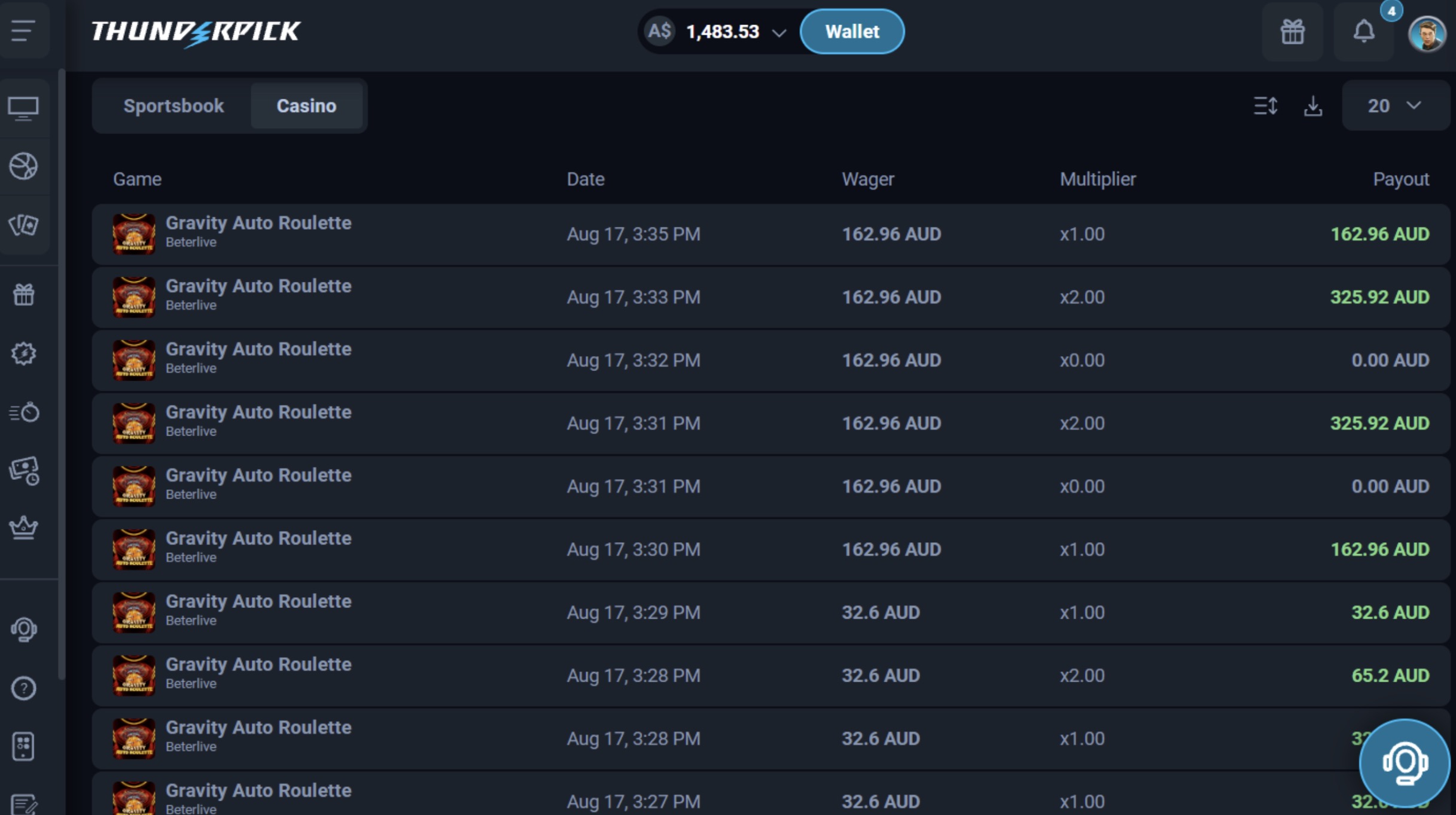
Task: Click the Wager column header
Action: 867,179
